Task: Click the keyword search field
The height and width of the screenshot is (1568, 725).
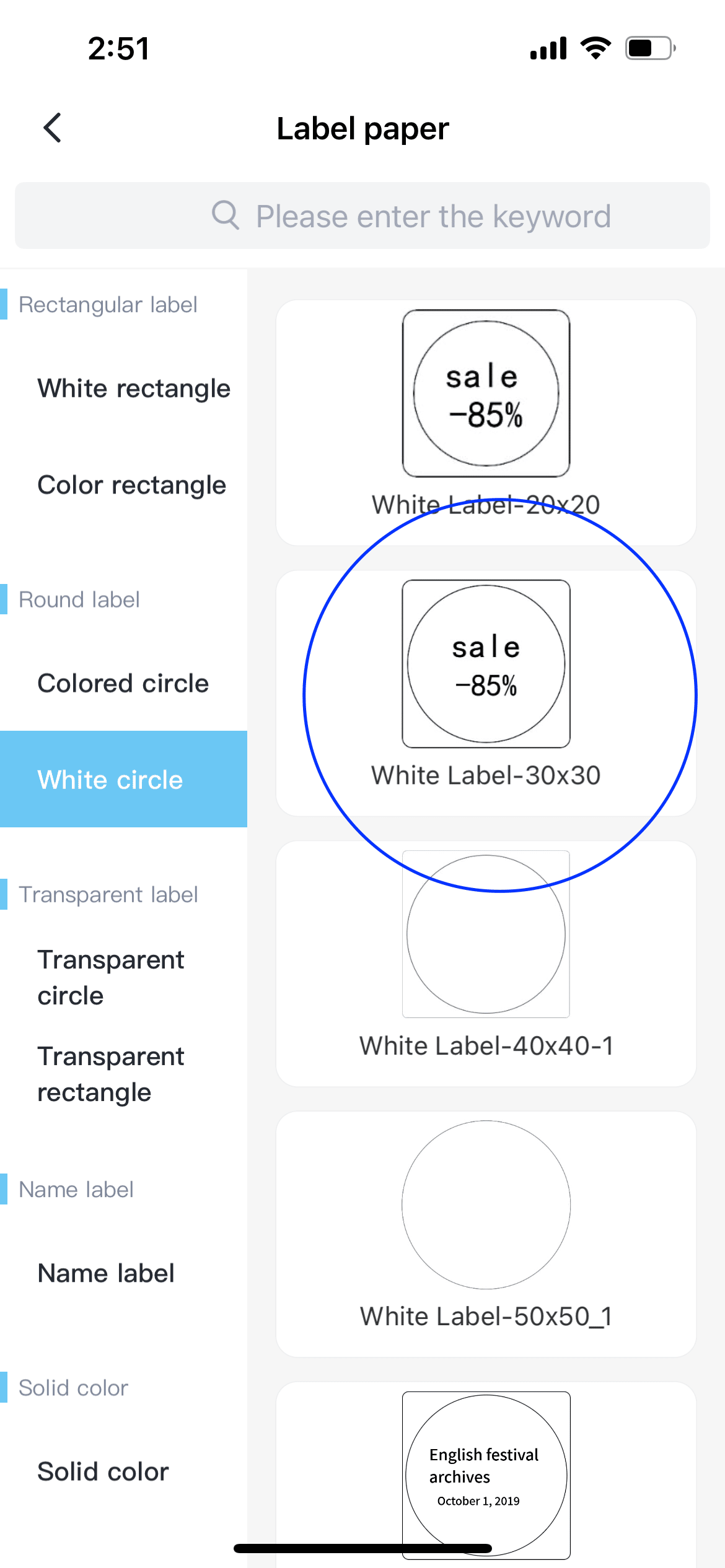Action: [433, 216]
